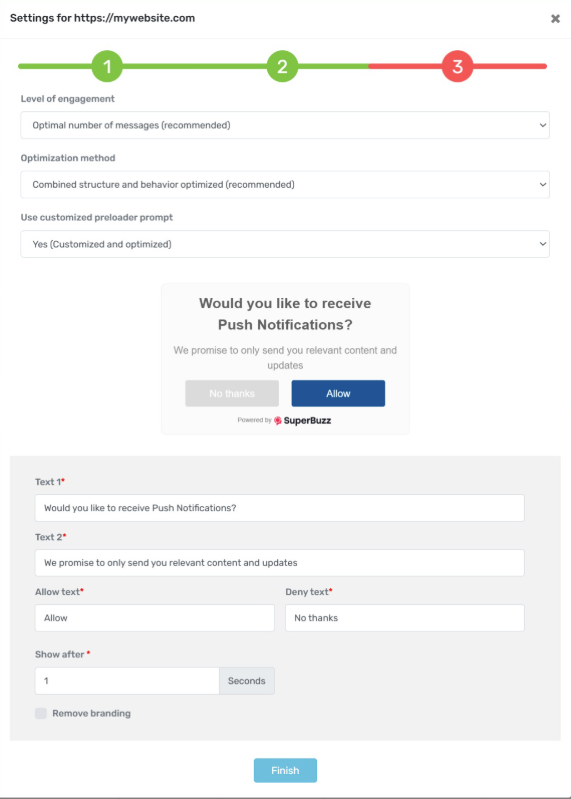Close the settings dialog with X icon
The width and height of the screenshot is (571, 799).
pyautogui.click(x=555, y=19)
